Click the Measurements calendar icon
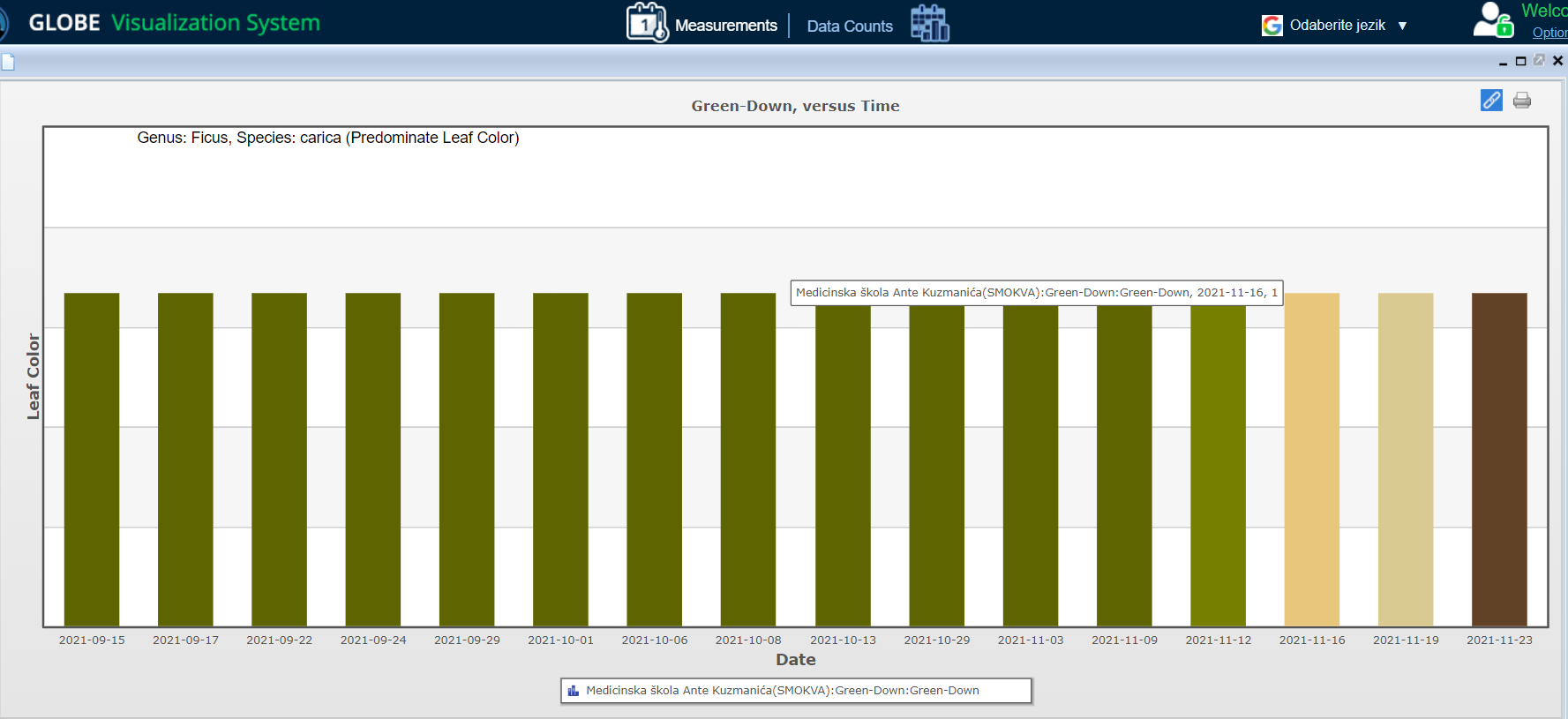The width and height of the screenshot is (1568, 719). pos(646,23)
